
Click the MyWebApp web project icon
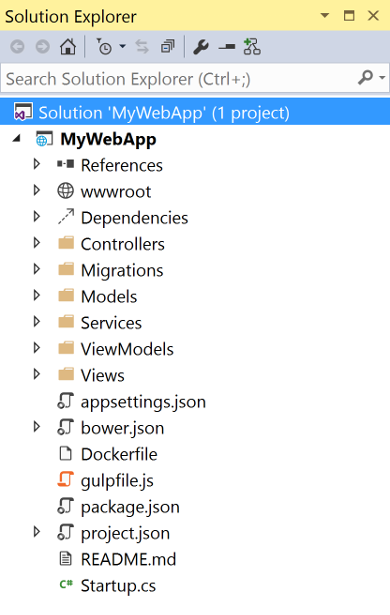[44, 139]
